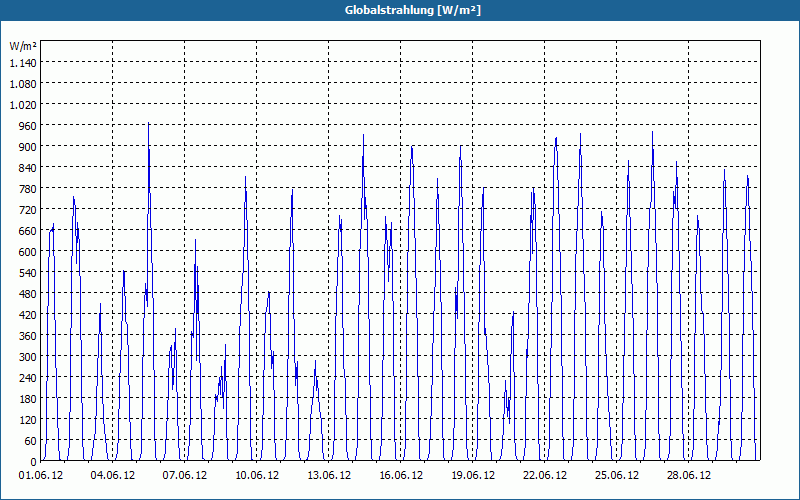Select the 300 y-axis label

point(28,357)
